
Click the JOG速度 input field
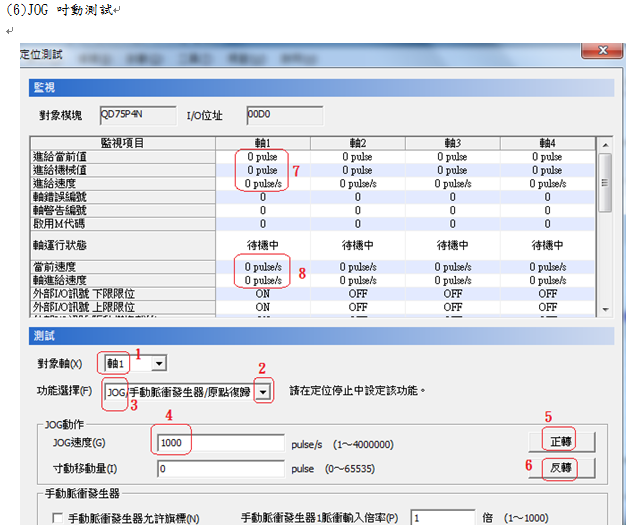pos(220,442)
